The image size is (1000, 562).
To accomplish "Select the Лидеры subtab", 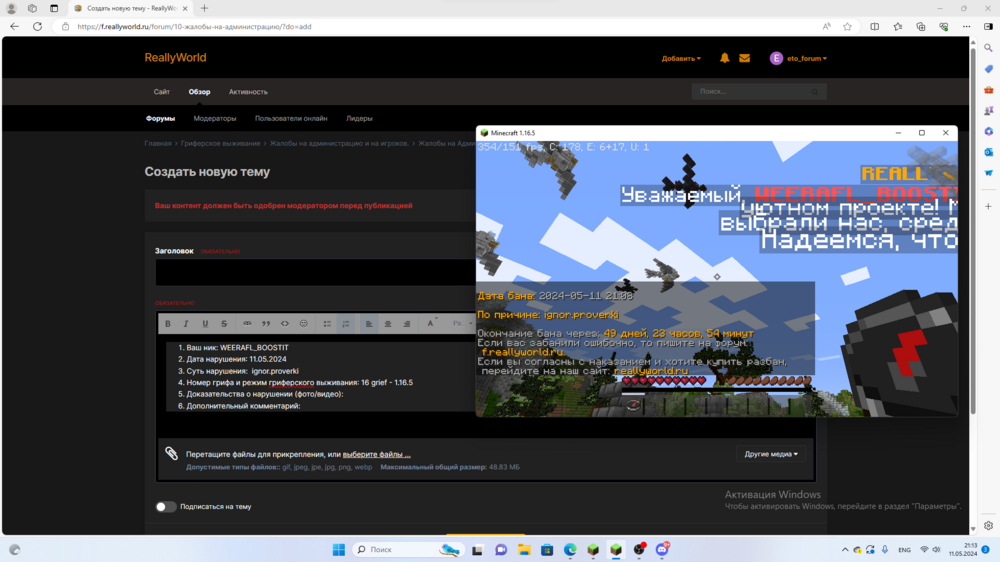I will [x=359, y=119].
